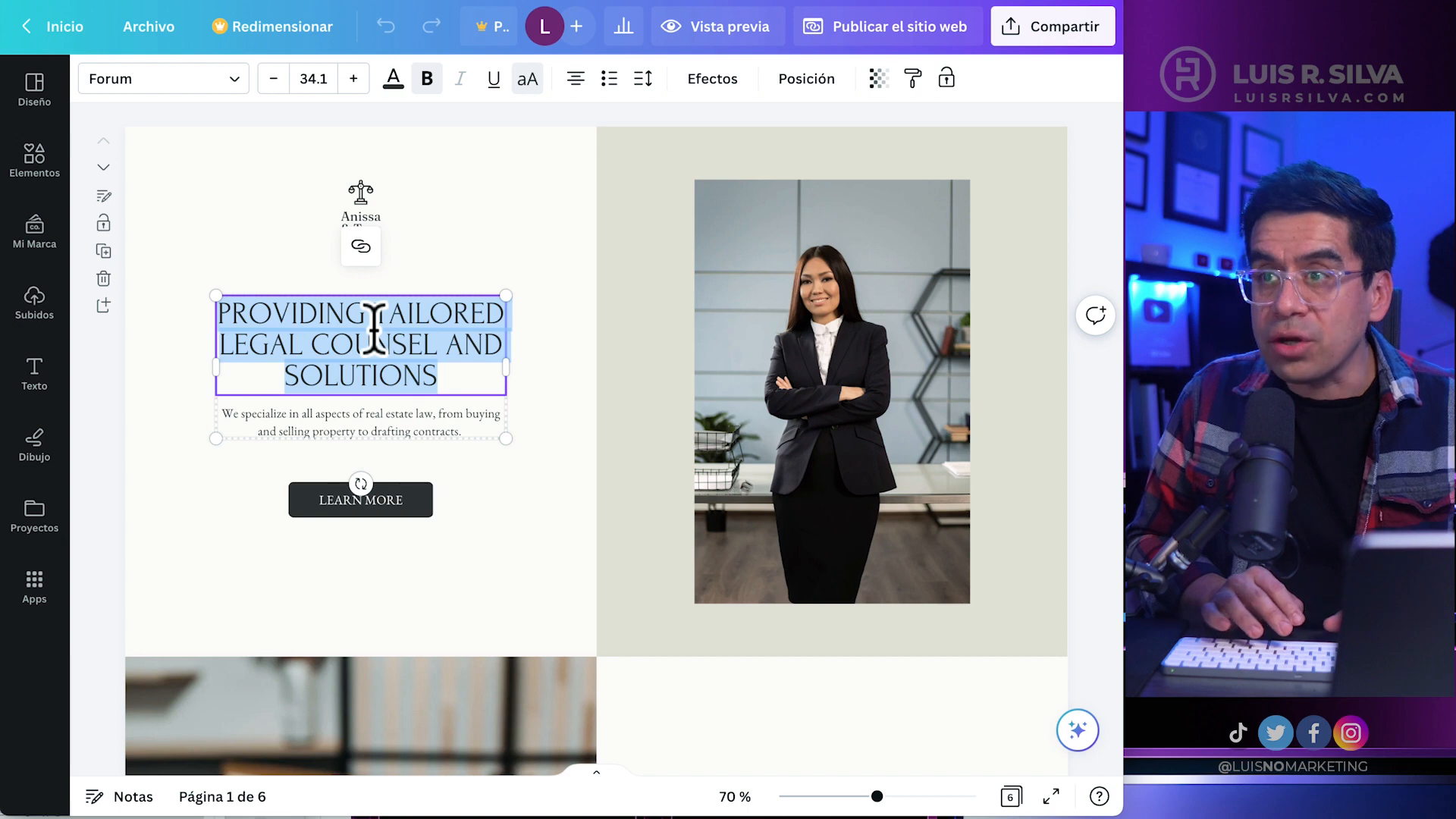Toggle underline formatting
The image size is (1456, 819).
[x=494, y=78]
